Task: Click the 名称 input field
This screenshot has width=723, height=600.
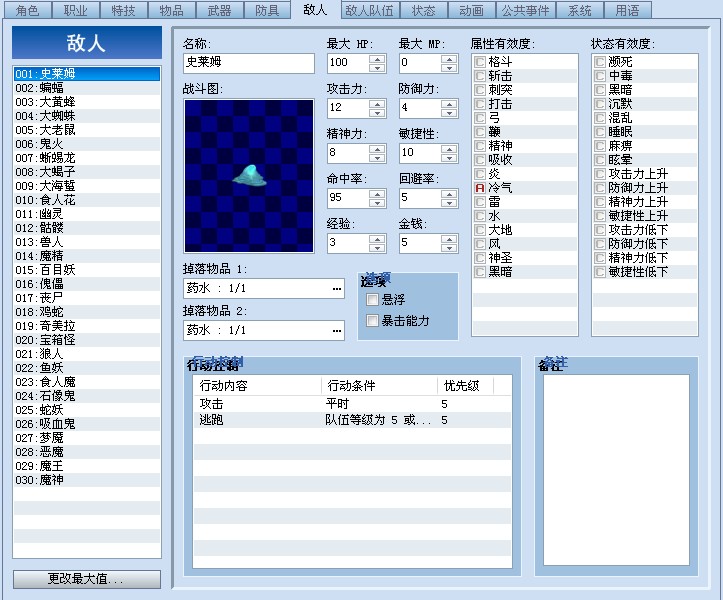Action: click(249, 63)
